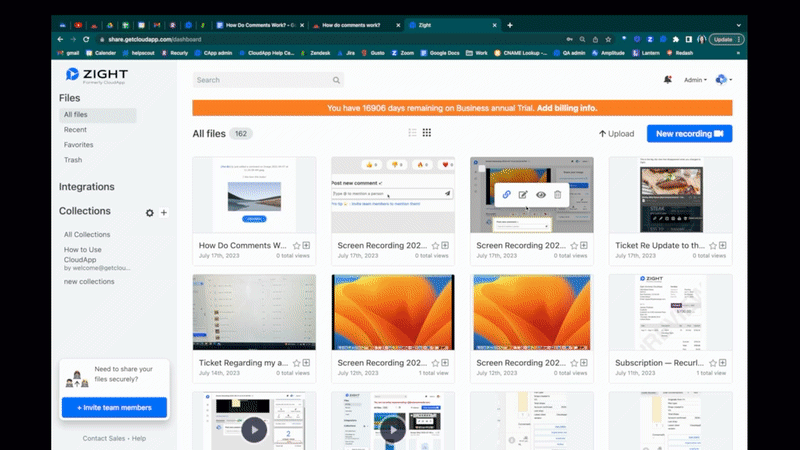Add Subscription — Recurl... to collection
This screenshot has width=800, height=450.
[722, 363]
